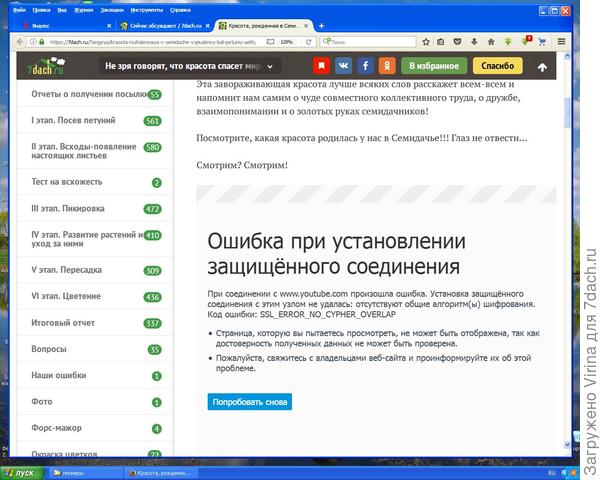Go to the home page icon
The image size is (600, 480).
click(491, 42)
